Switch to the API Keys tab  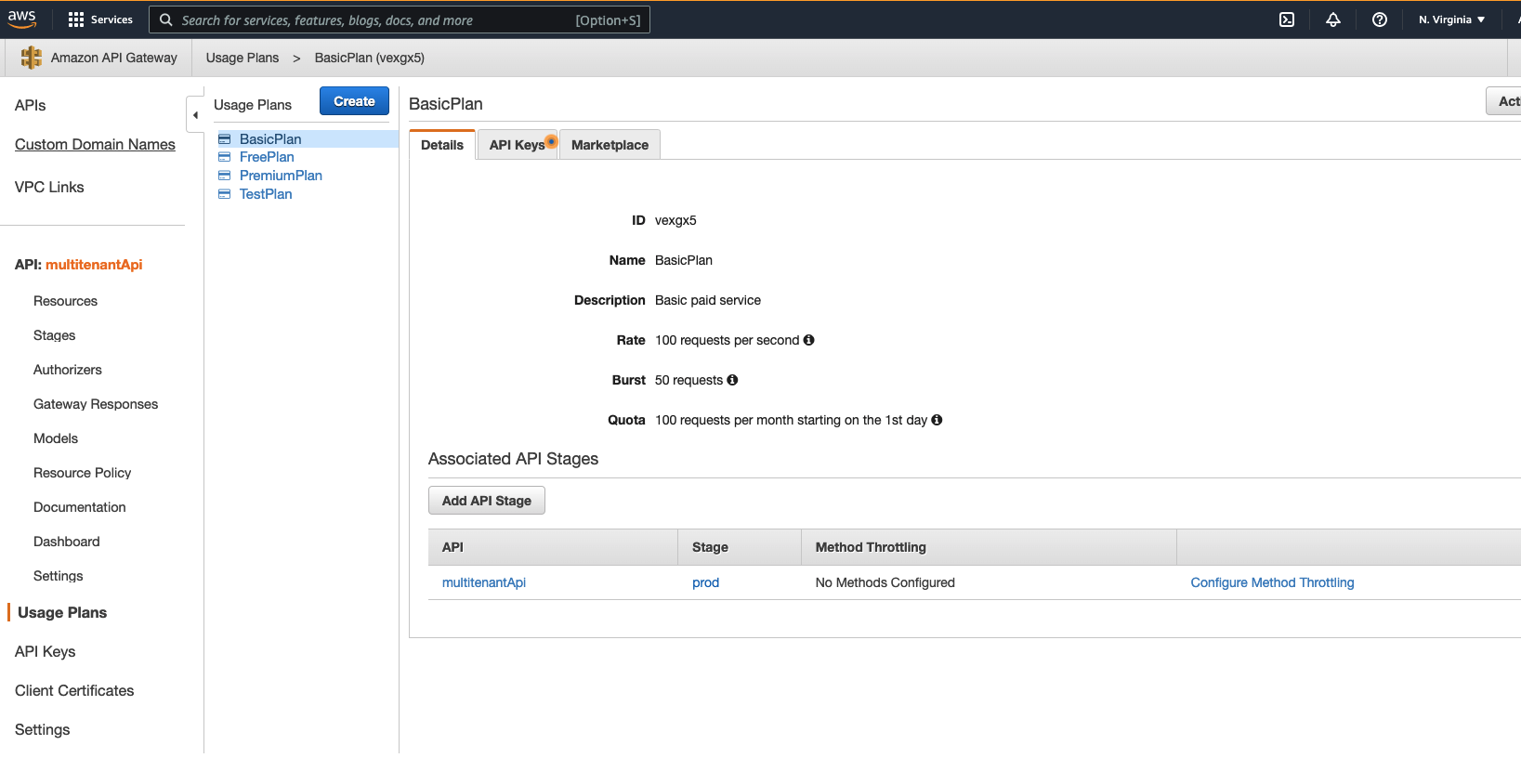[518, 145]
